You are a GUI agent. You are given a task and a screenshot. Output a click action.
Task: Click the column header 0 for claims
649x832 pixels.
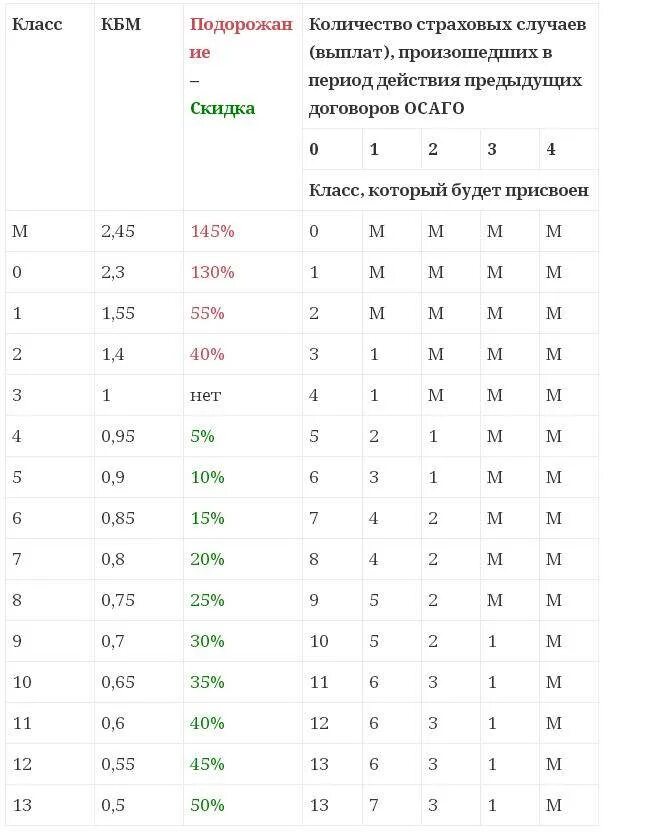tap(314, 149)
